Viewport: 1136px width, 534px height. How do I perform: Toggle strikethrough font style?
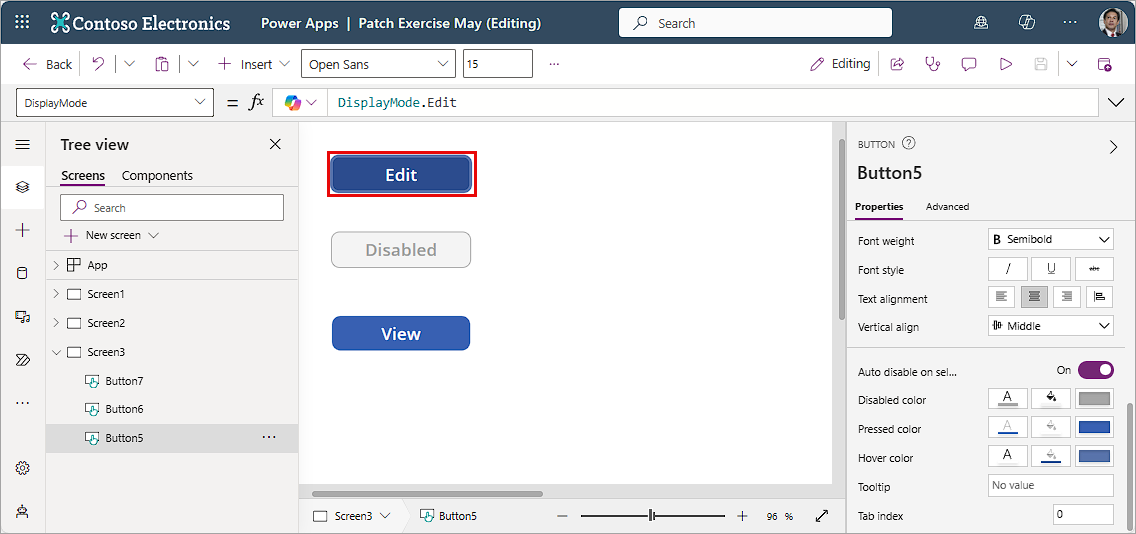coord(1094,269)
